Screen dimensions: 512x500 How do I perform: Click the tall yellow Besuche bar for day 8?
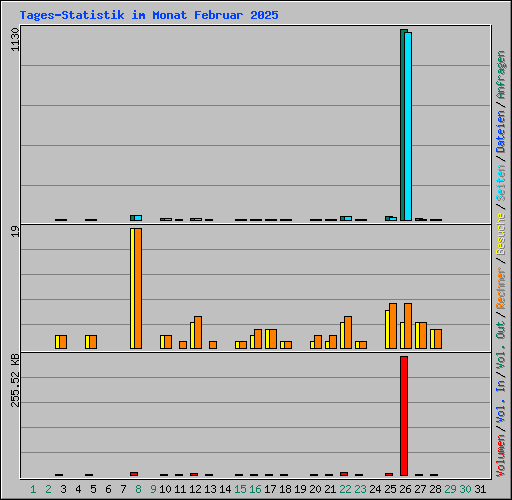(132, 289)
